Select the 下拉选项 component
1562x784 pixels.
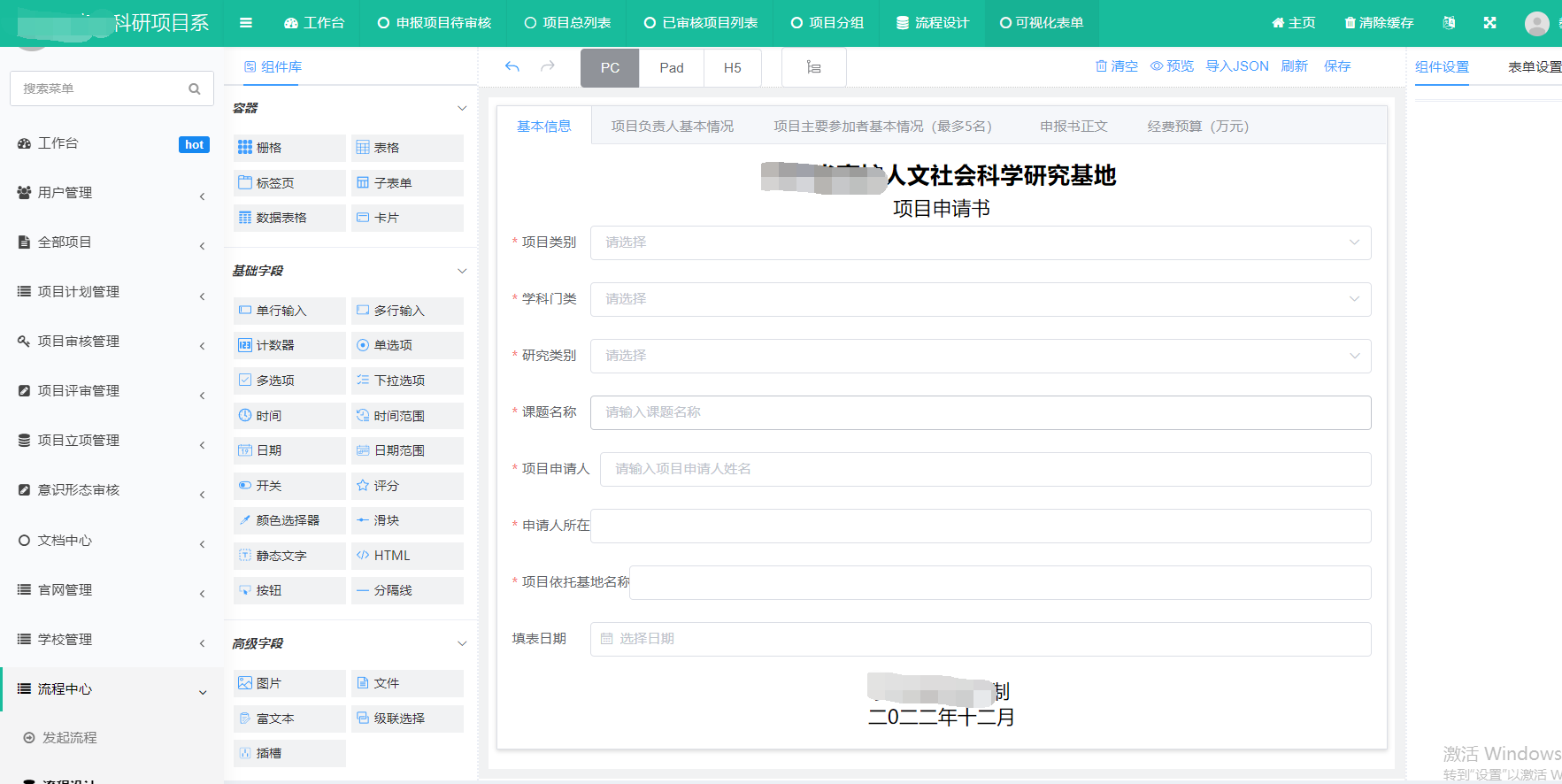click(407, 380)
